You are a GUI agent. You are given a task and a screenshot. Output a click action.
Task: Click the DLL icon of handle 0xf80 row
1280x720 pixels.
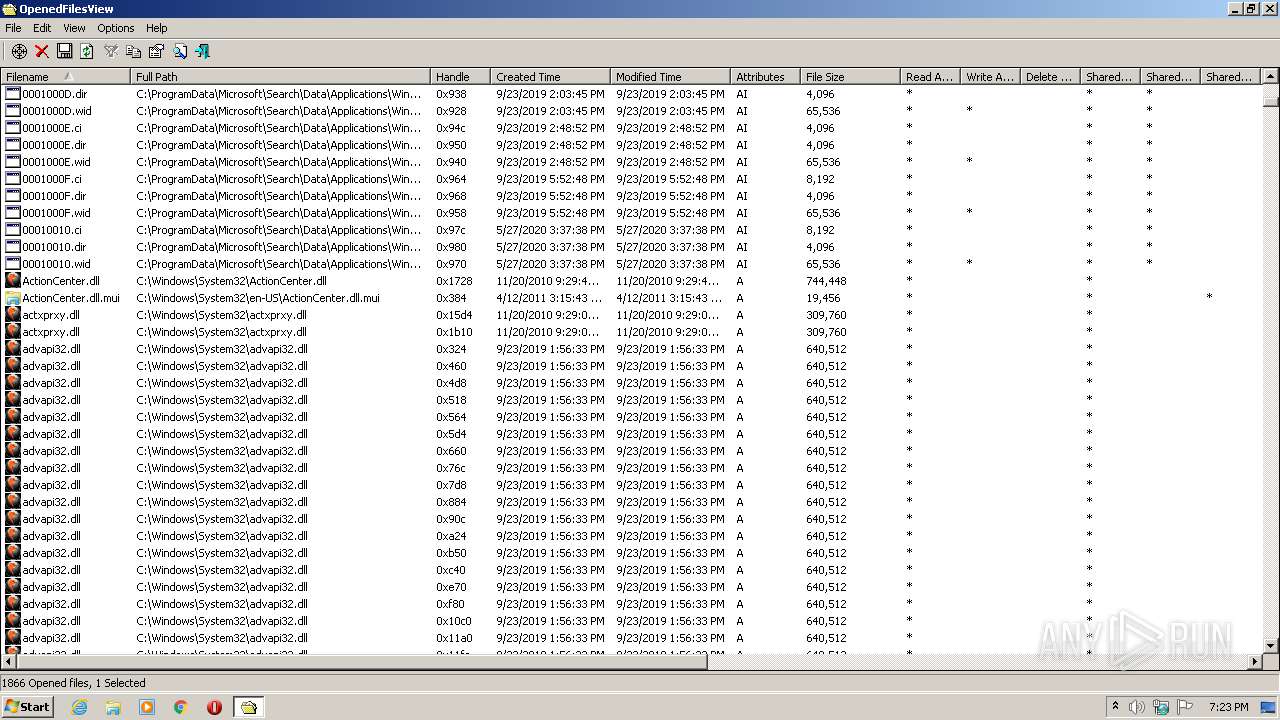tap(13, 604)
